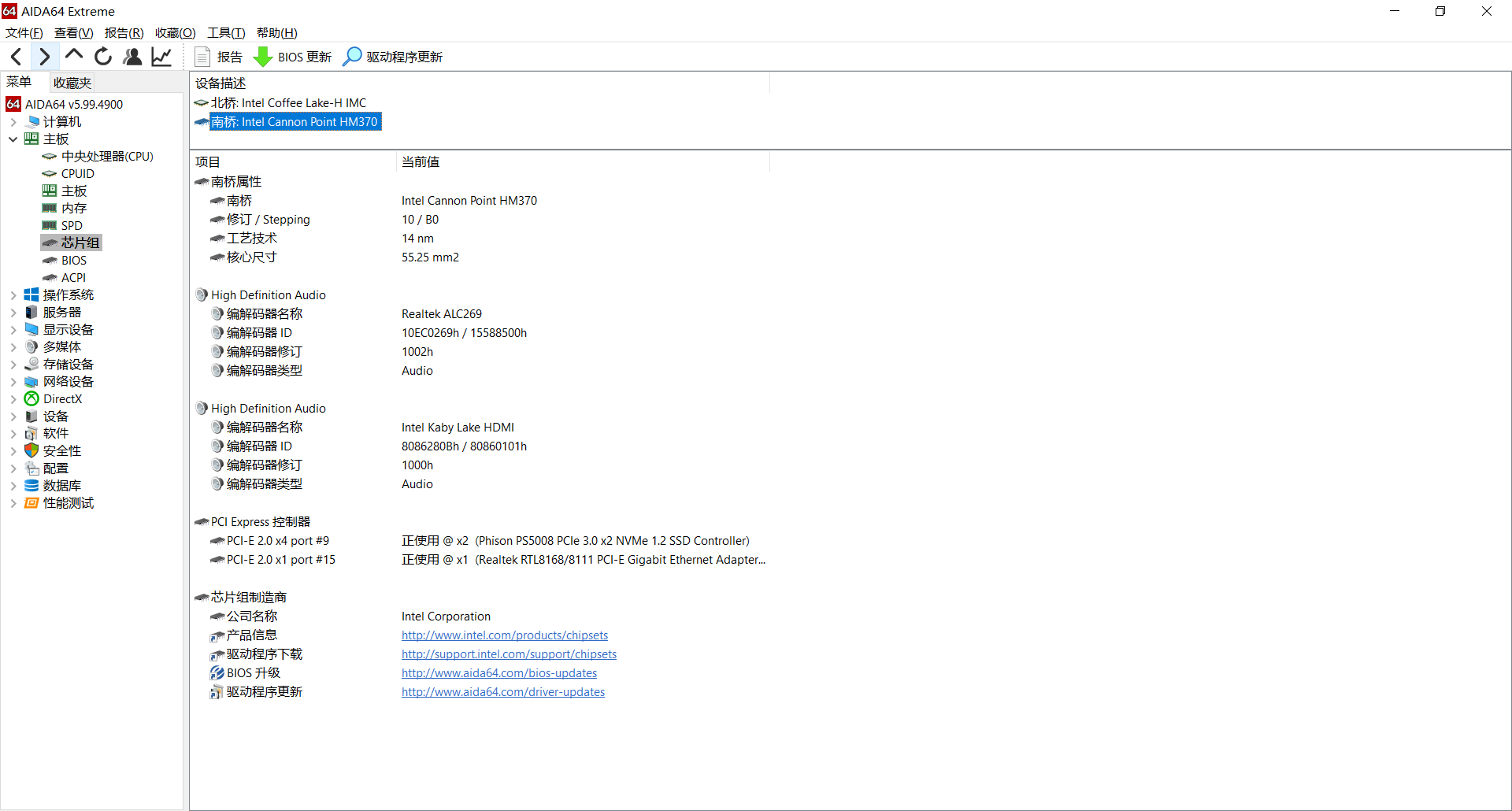The width and height of the screenshot is (1512, 811).
Task: Click the 设备 device icon in the tree
Action: tap(31, 417)
